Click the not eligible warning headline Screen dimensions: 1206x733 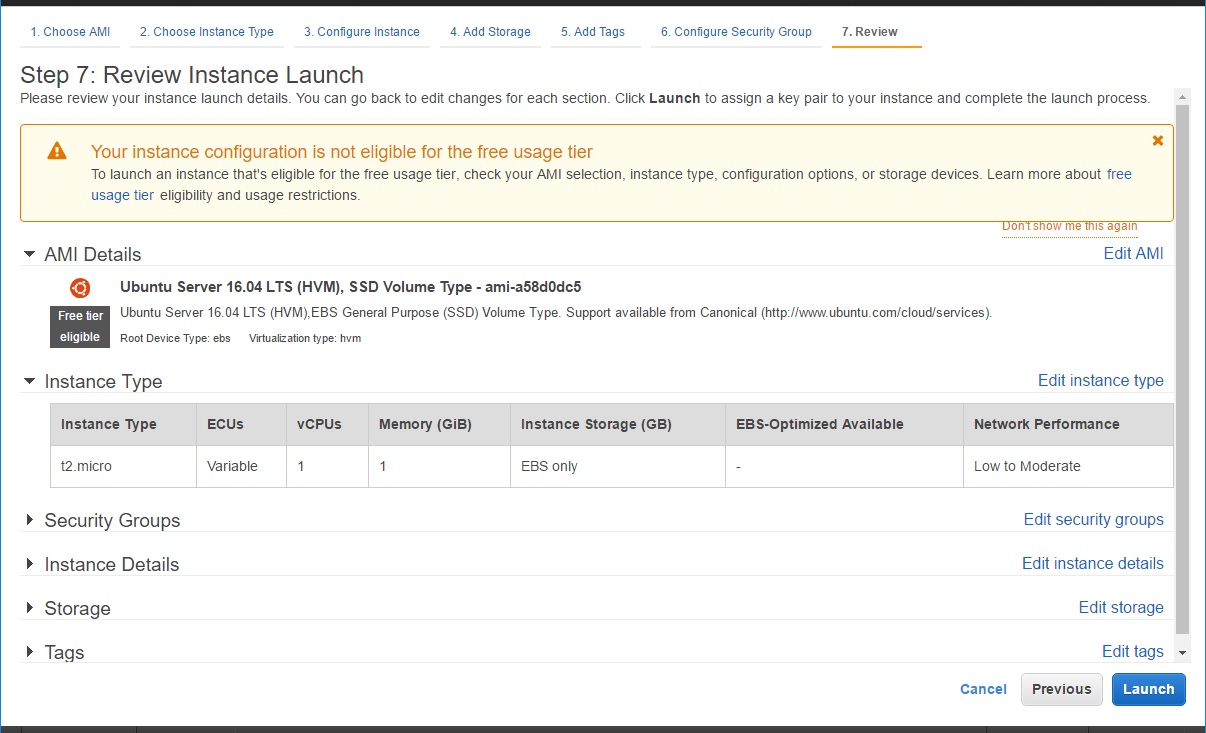342,152
